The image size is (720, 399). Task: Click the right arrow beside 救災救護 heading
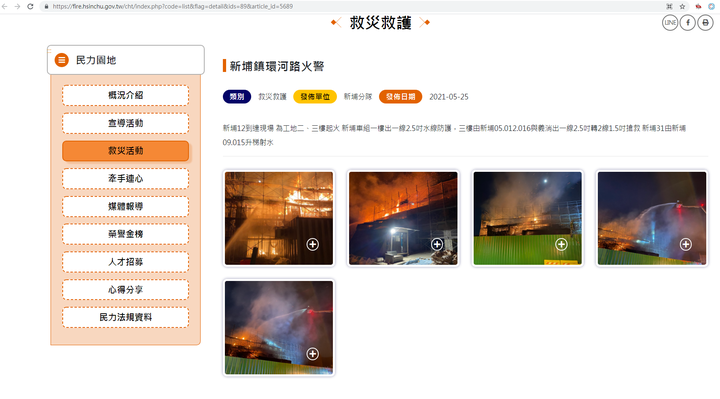425,22
